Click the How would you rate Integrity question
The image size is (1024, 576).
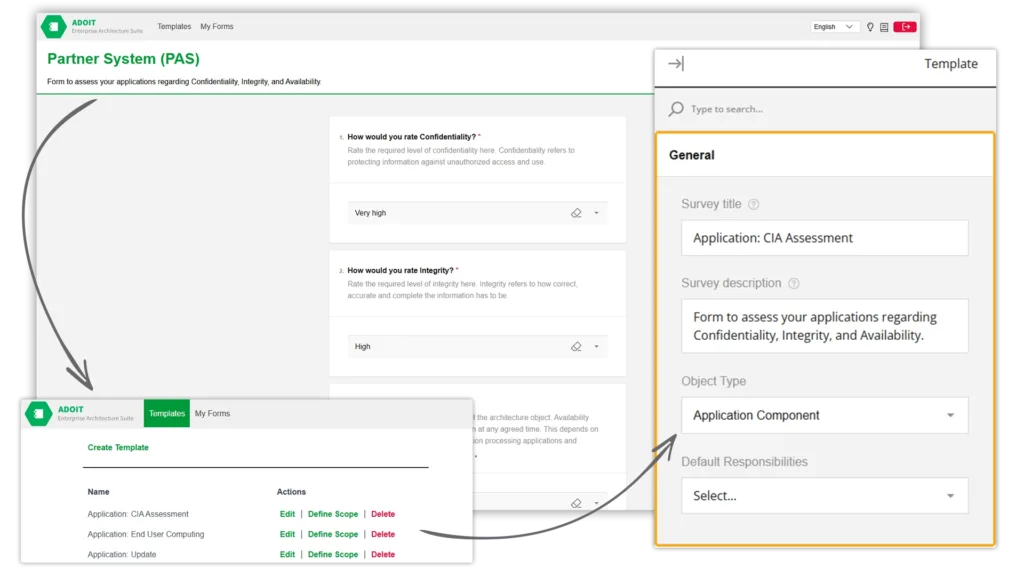pos(400,270)
